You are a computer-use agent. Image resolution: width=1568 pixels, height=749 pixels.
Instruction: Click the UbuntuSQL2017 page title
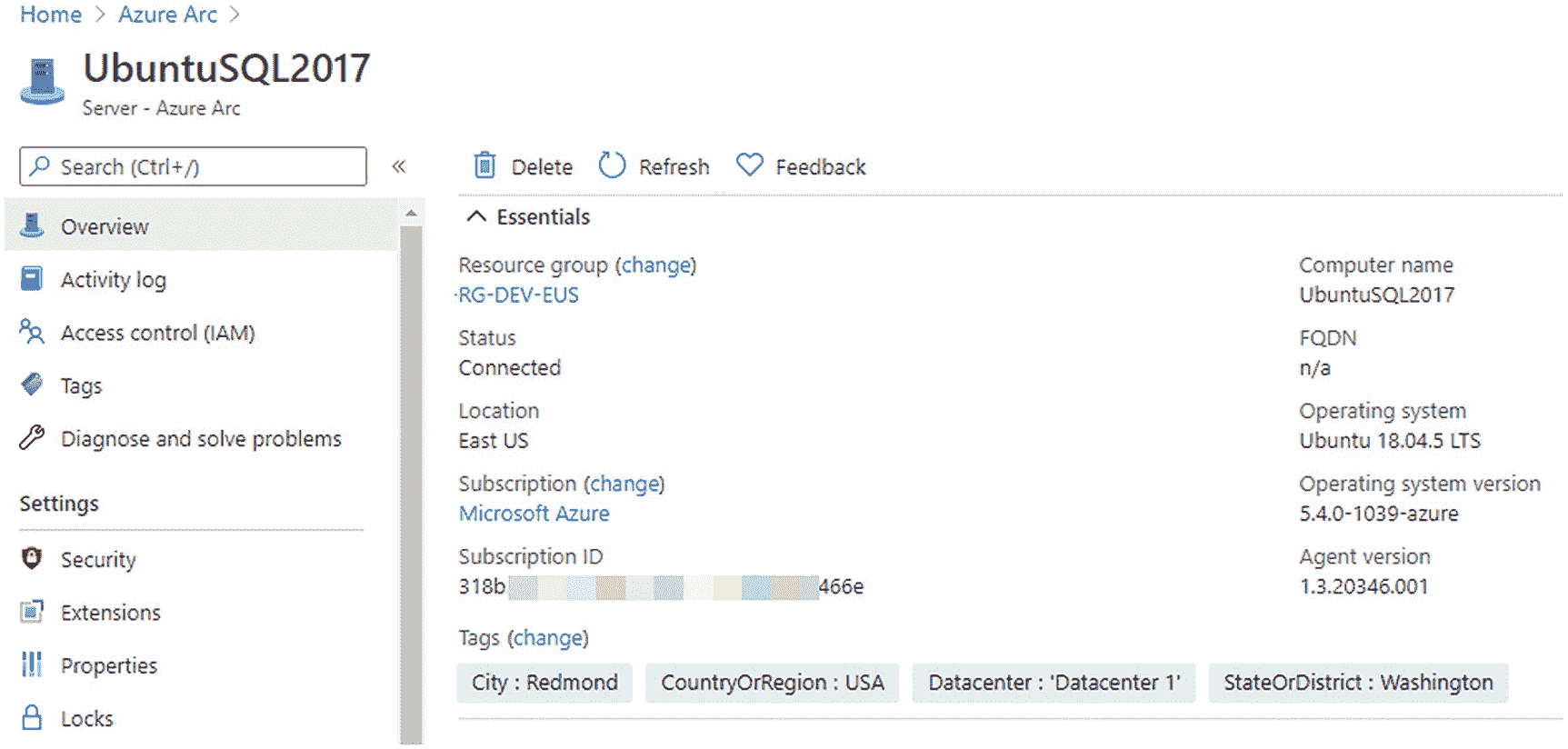coord(226,68)
